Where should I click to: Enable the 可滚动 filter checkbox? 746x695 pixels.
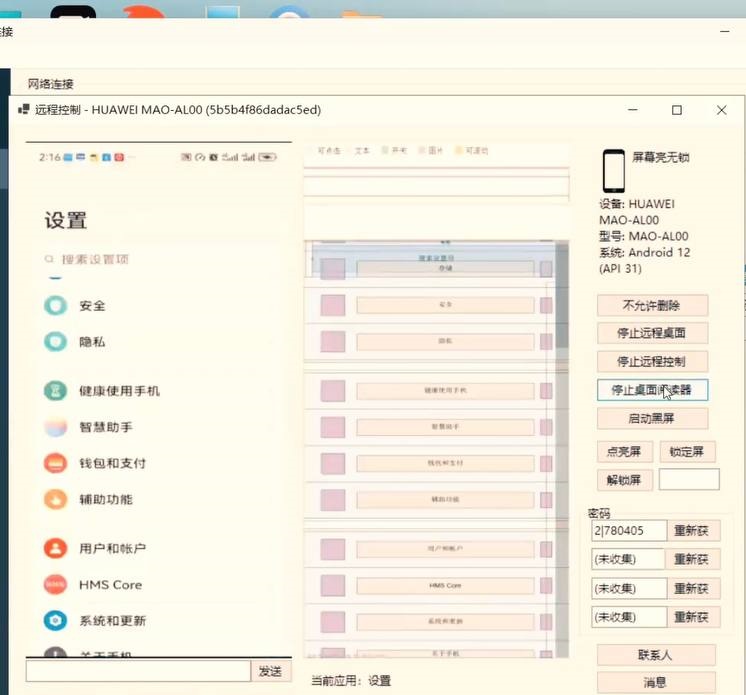(459, 151)
